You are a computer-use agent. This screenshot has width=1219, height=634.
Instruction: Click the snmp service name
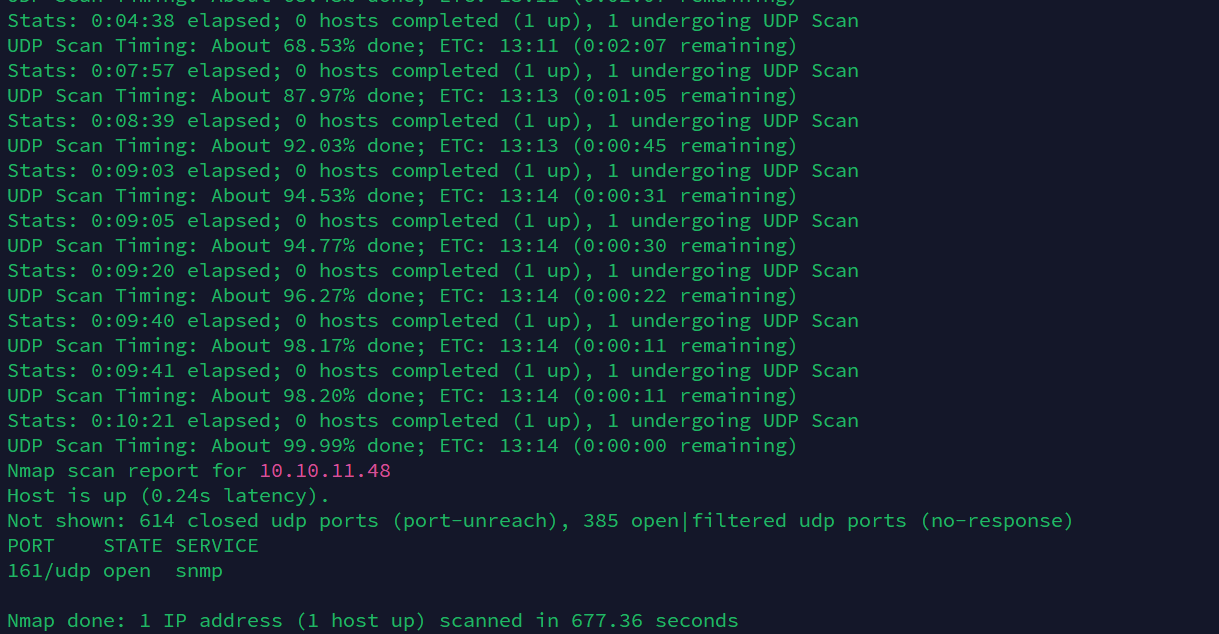(199, 571)
